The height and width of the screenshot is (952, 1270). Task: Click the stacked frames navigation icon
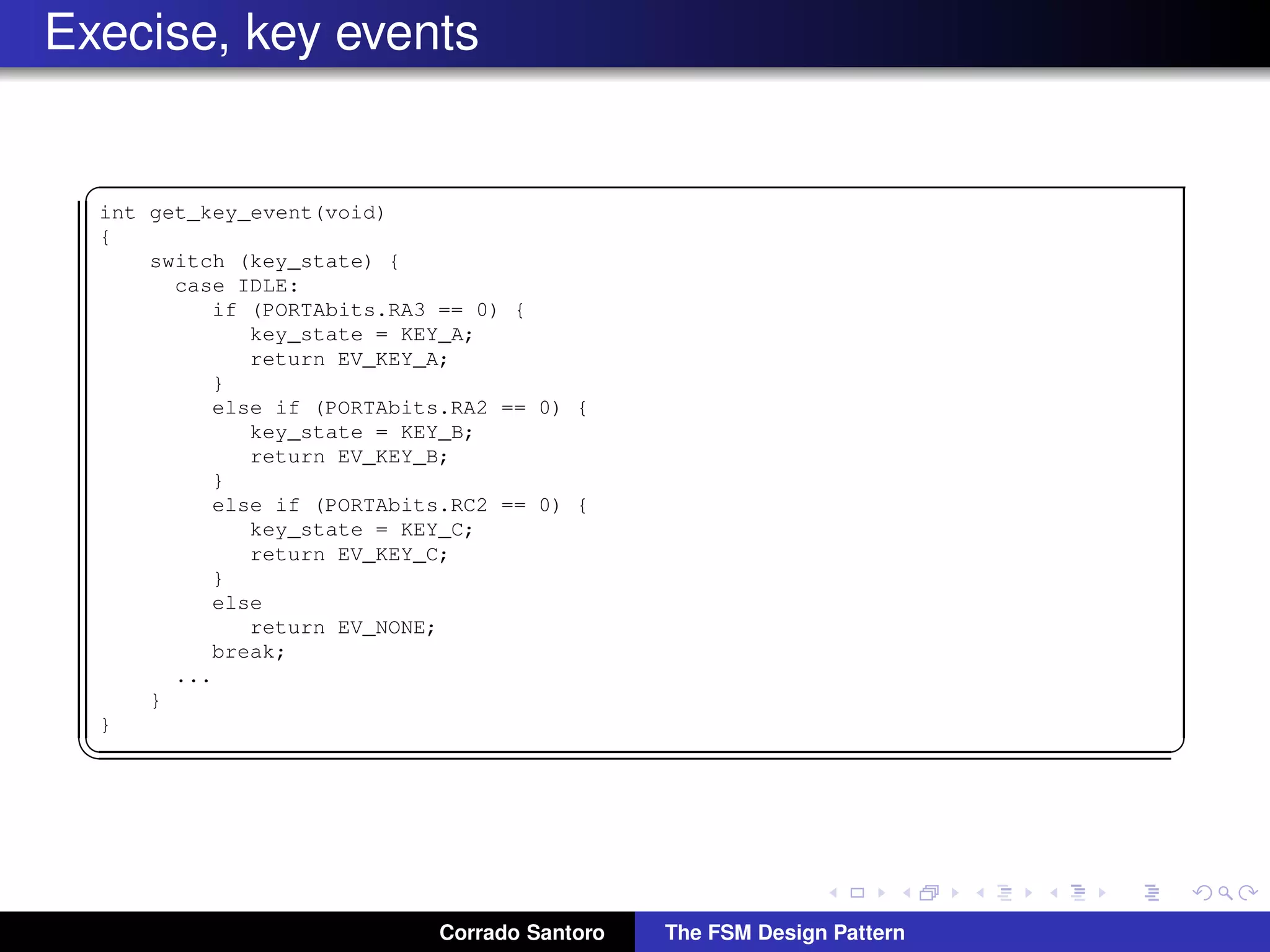pyautogui.click(x=930, y=892)
